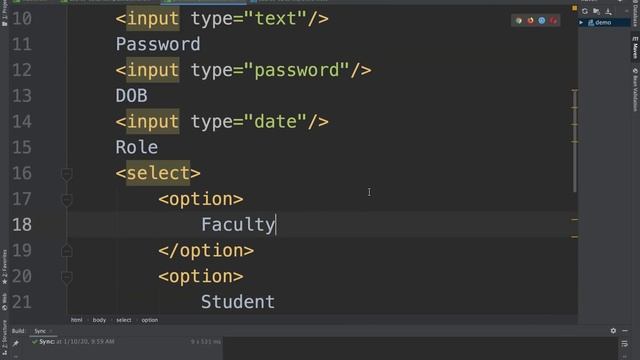Image resolution: width=640 pixels, height=360 pixels.
Task: Open preview in Safari browser icon
Action: (542, 20)
